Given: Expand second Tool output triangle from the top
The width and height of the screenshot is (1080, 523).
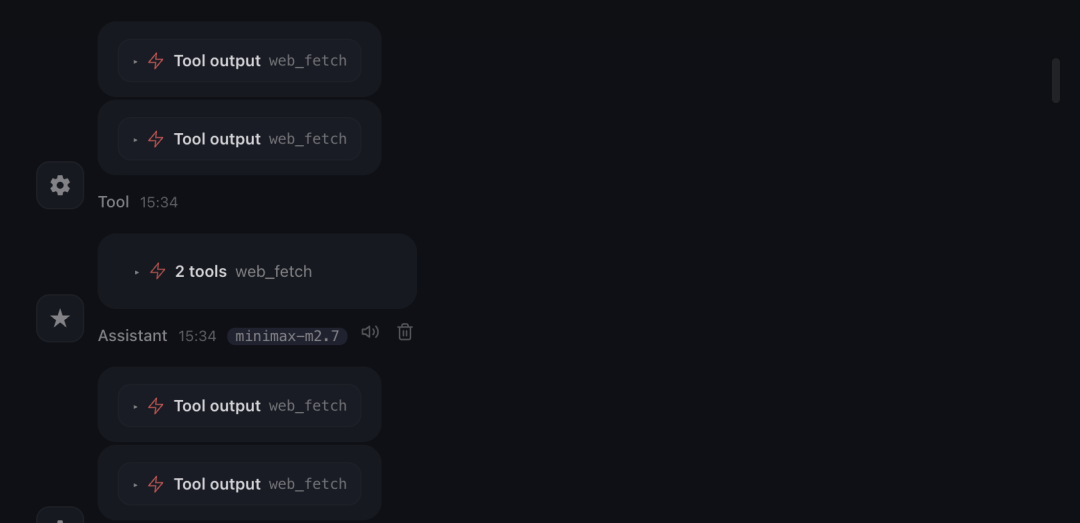Looking at the screenshot, I should tap(136, 140).
